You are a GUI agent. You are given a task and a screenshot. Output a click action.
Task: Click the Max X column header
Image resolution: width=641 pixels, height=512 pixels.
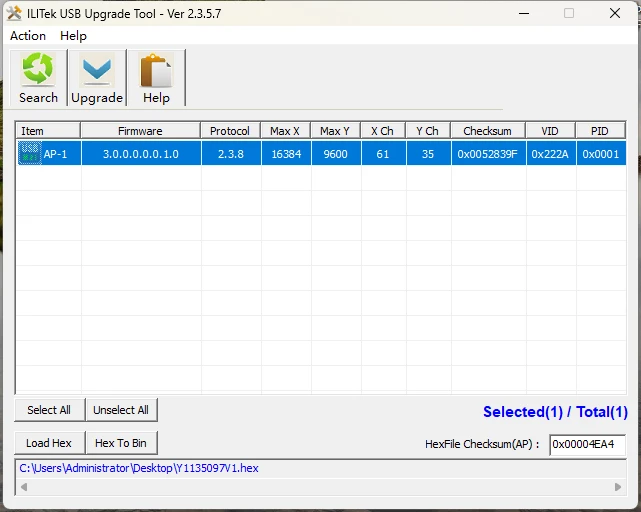[x=285, y=131]
